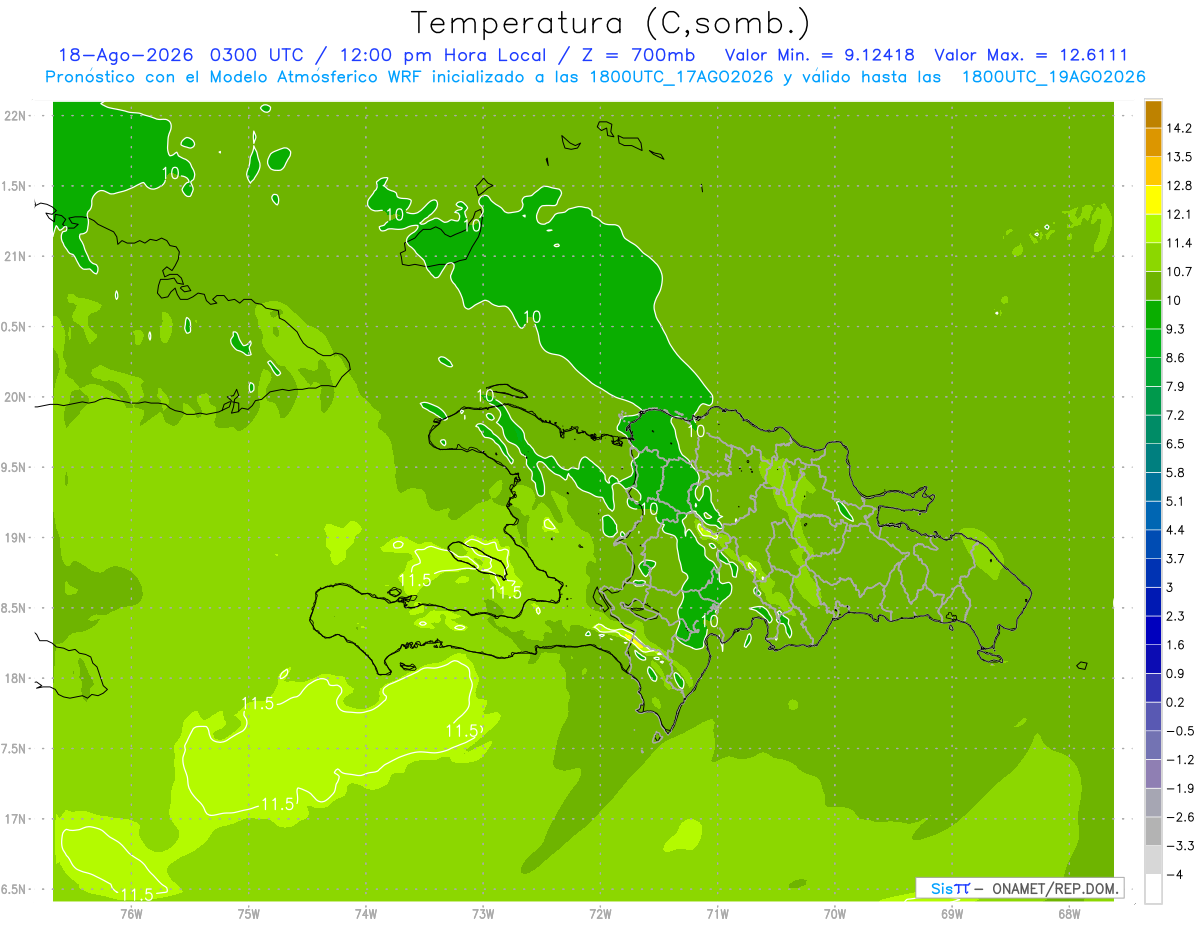Click purple swatch between -1.9 and -1.2

point(1153,774)
